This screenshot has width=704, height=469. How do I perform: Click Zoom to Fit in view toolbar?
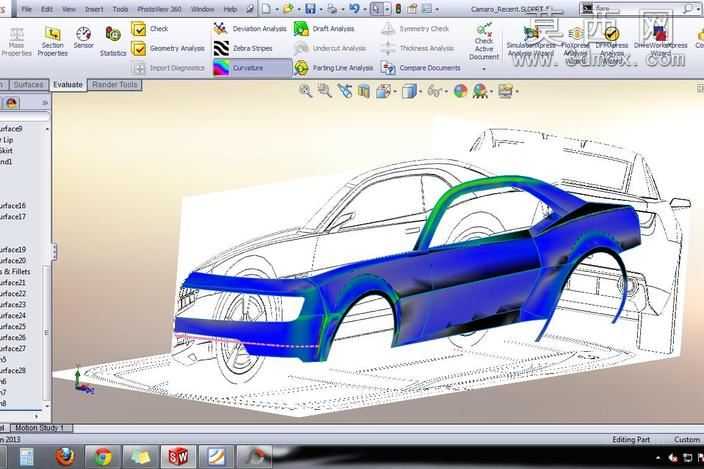point(306,91)
